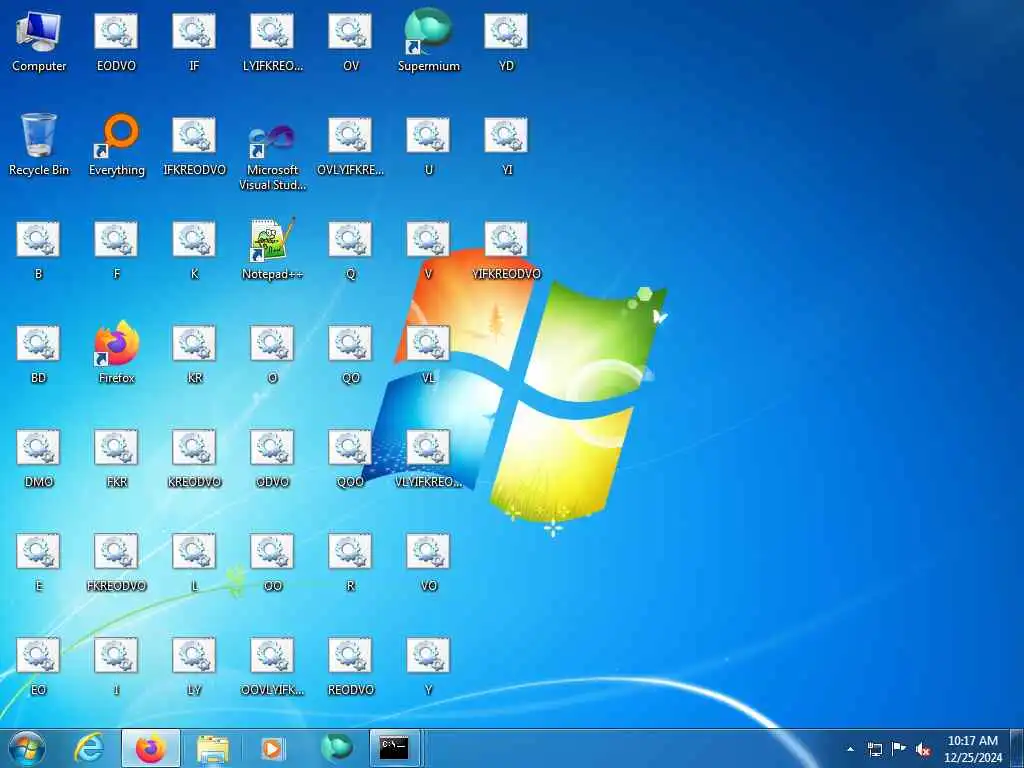Select the ODVO file icon
1024x768 pixels.
[x=272, y=457]
